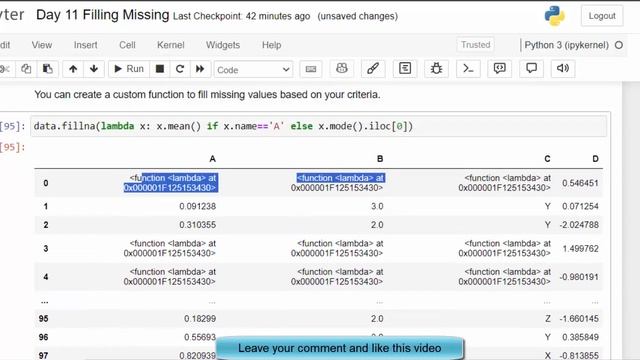Screen dimensions: 640x360
Task: Open the Insert menu
Action: tap(85, 45)
